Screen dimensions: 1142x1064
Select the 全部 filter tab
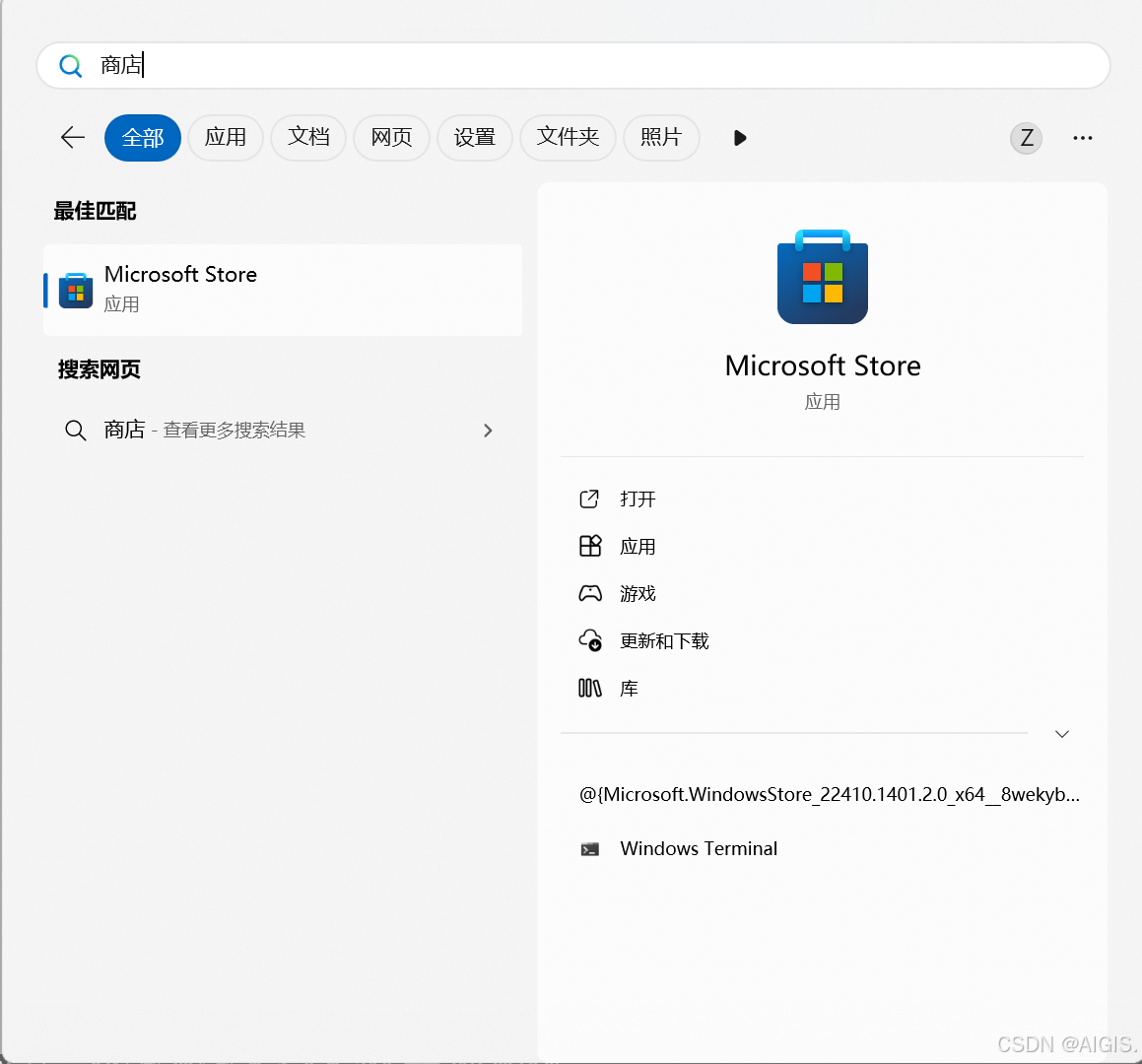tap(143, 138)
